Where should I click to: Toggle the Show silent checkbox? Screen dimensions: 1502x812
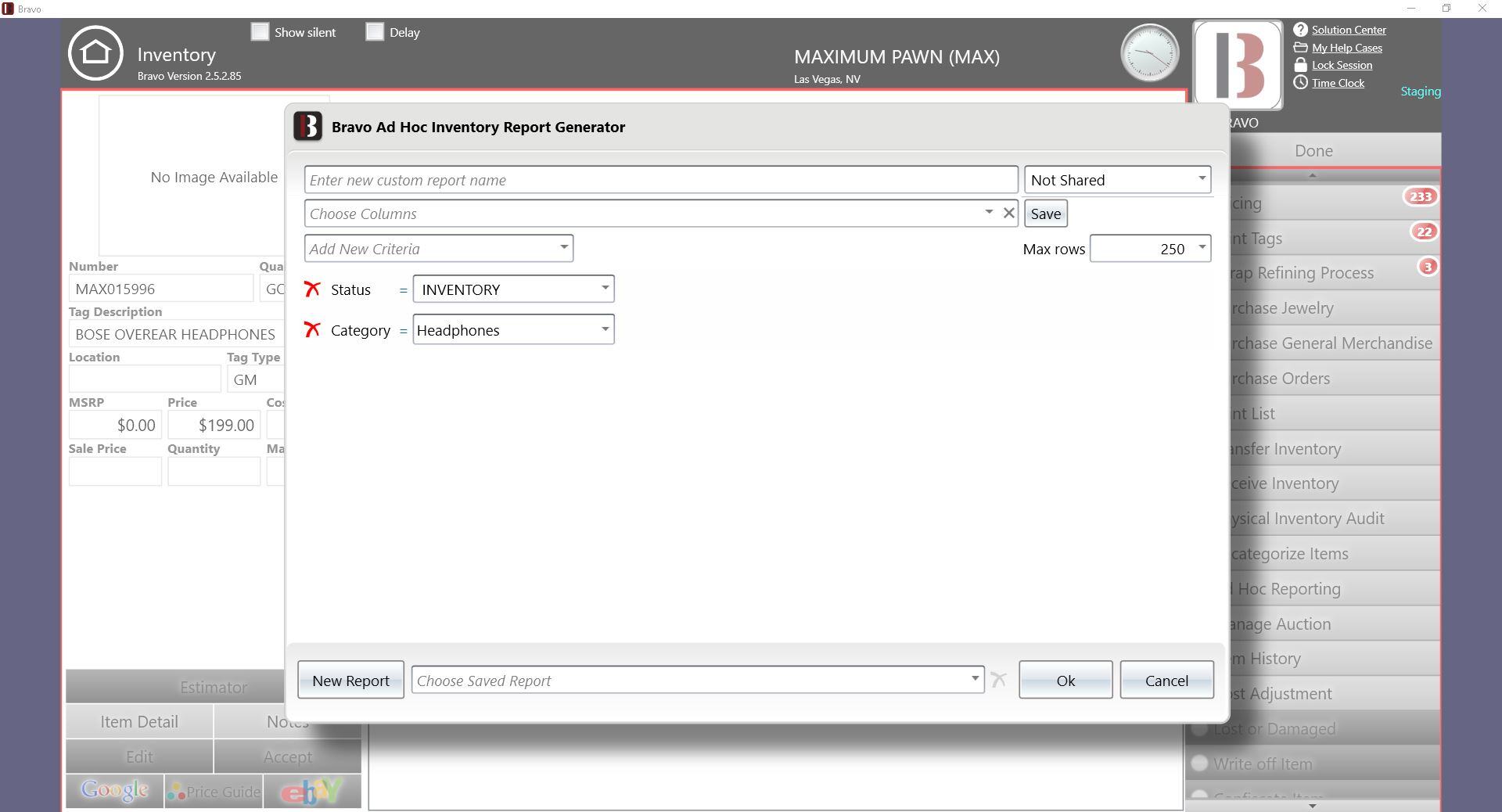260,32
